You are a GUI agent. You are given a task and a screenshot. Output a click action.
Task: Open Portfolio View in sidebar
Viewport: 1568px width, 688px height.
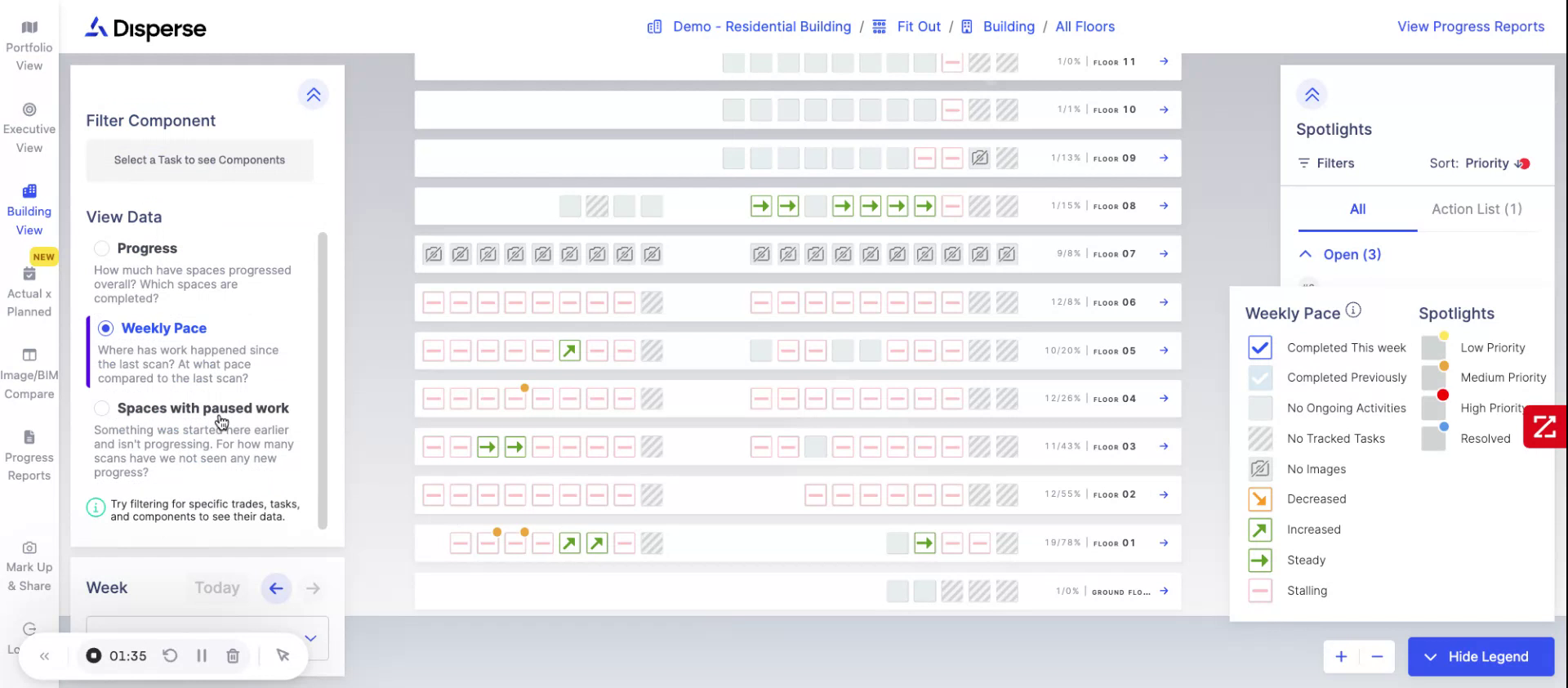point(29,46)
